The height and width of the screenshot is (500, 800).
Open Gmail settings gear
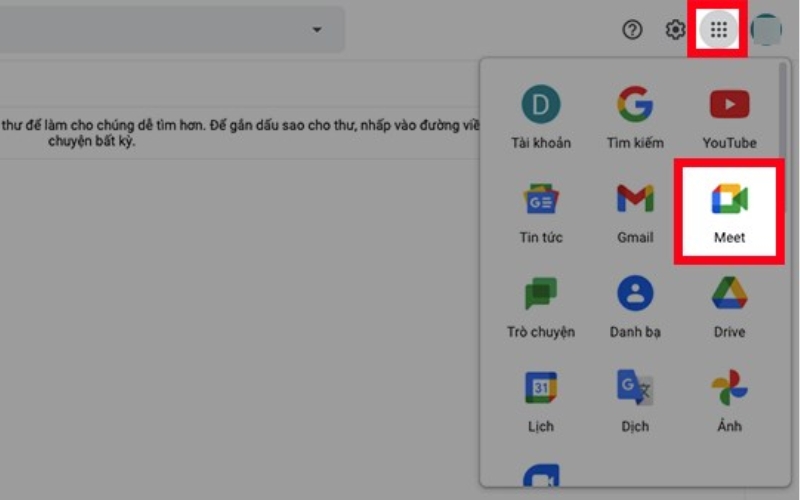pos(675,30)
